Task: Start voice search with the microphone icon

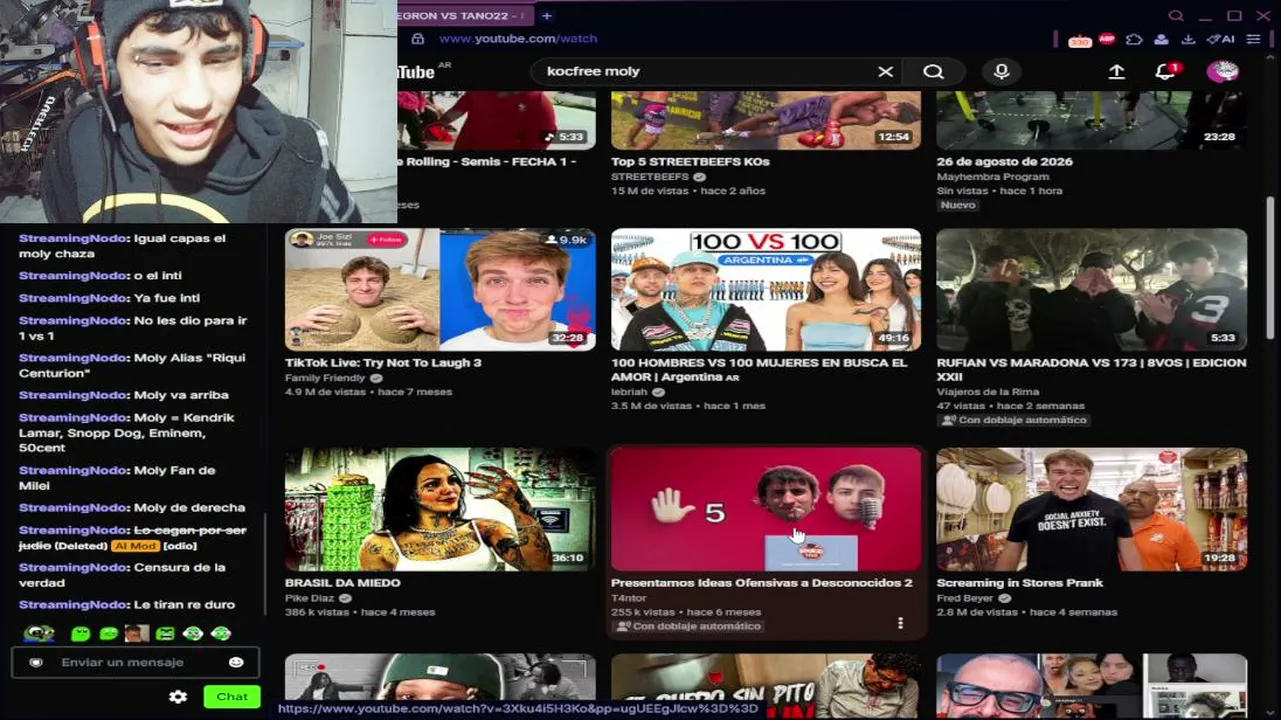Action: point(1001,72)
